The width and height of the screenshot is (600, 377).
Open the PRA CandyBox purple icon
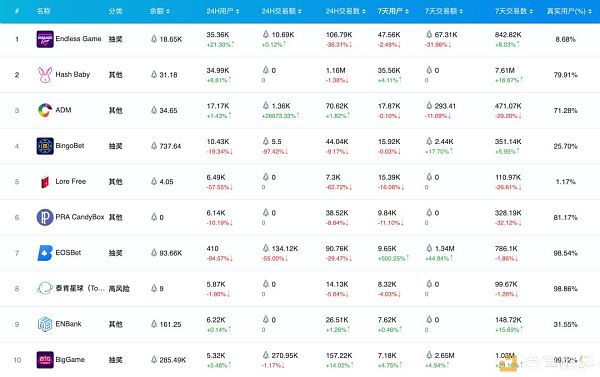(45, 217)
